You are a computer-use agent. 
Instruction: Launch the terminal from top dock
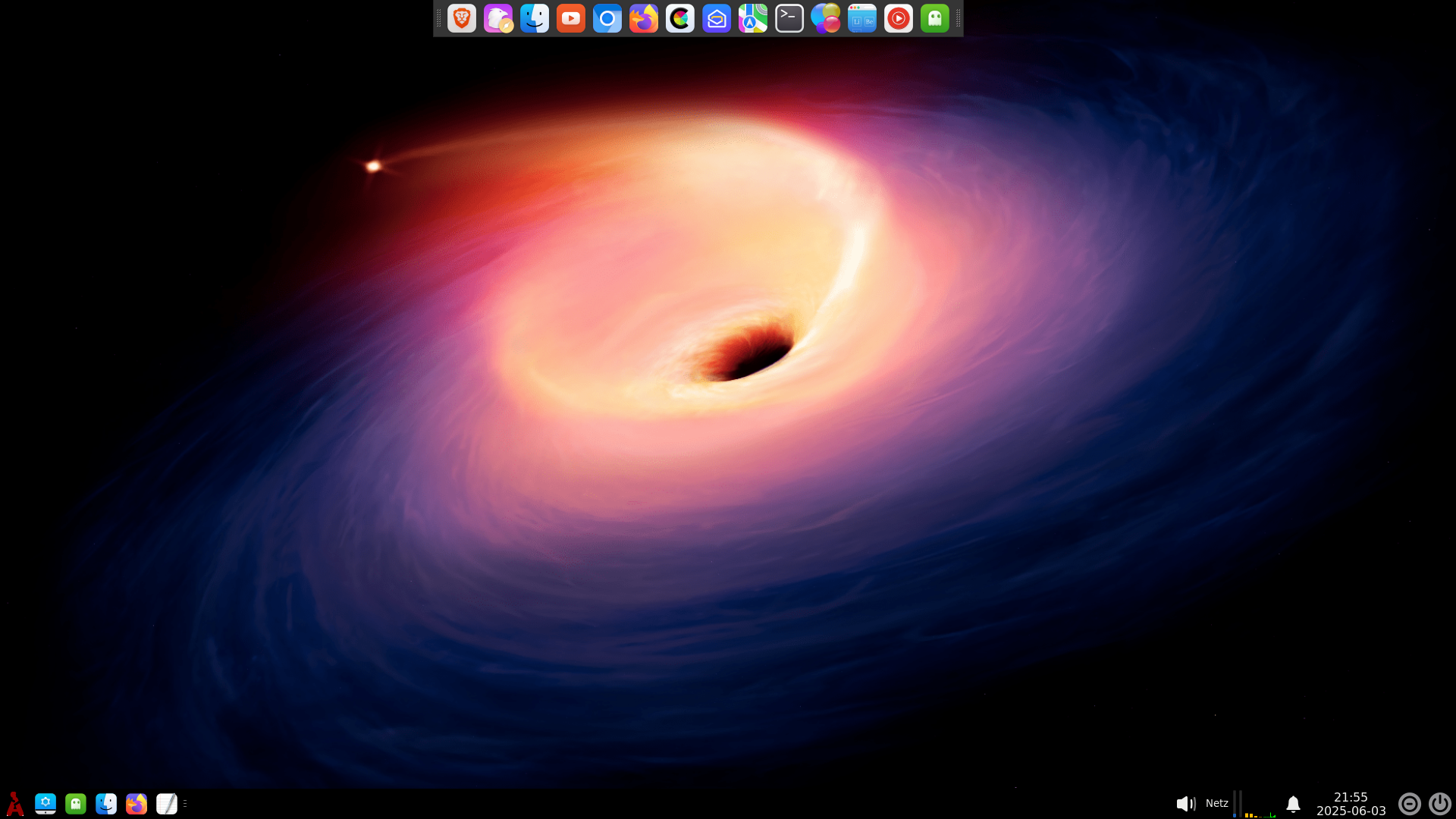click(789, 18)
